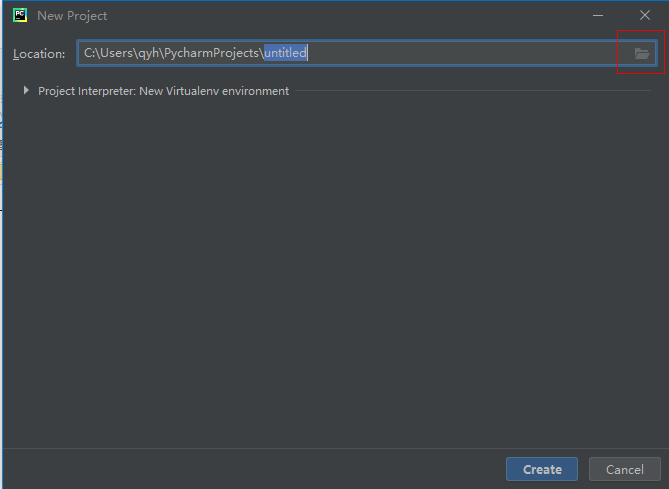Image resolution: width=669 pixels, height=489 pixels.
Task: Close the New Project dialog
Action: (645, 15)
